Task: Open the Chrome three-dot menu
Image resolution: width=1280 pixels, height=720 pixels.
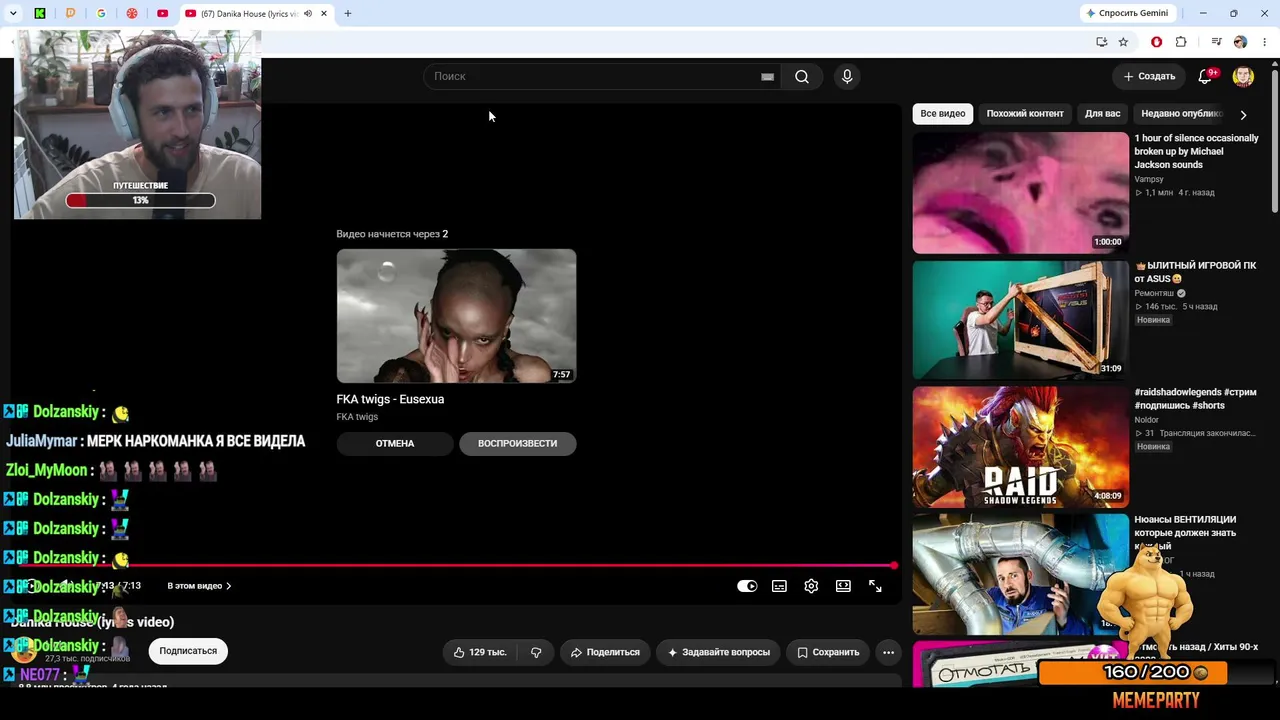Action: (x=1264, y=42)
